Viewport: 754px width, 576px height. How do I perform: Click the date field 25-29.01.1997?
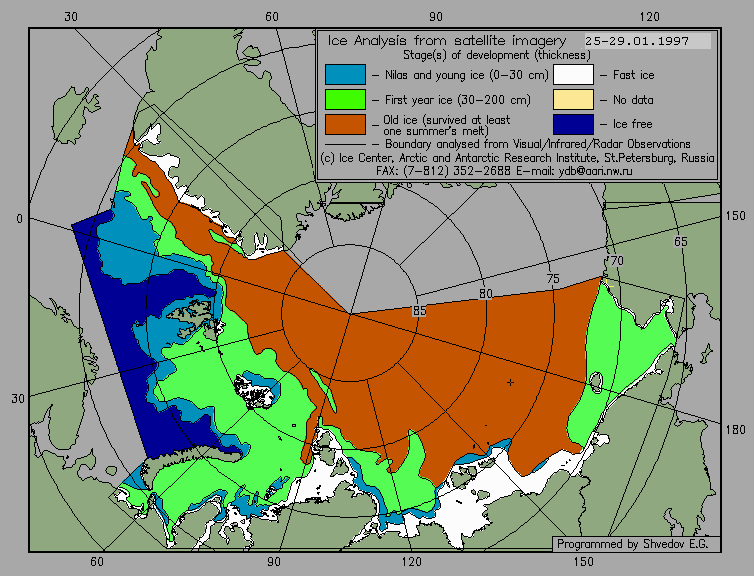[x=647, y=41]
